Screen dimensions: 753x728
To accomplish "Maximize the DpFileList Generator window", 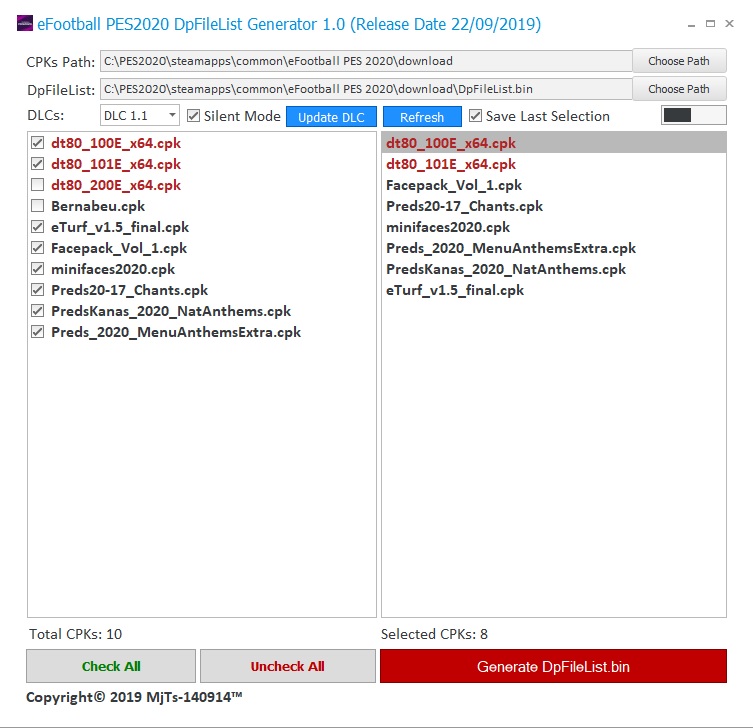I will point(710,24).
